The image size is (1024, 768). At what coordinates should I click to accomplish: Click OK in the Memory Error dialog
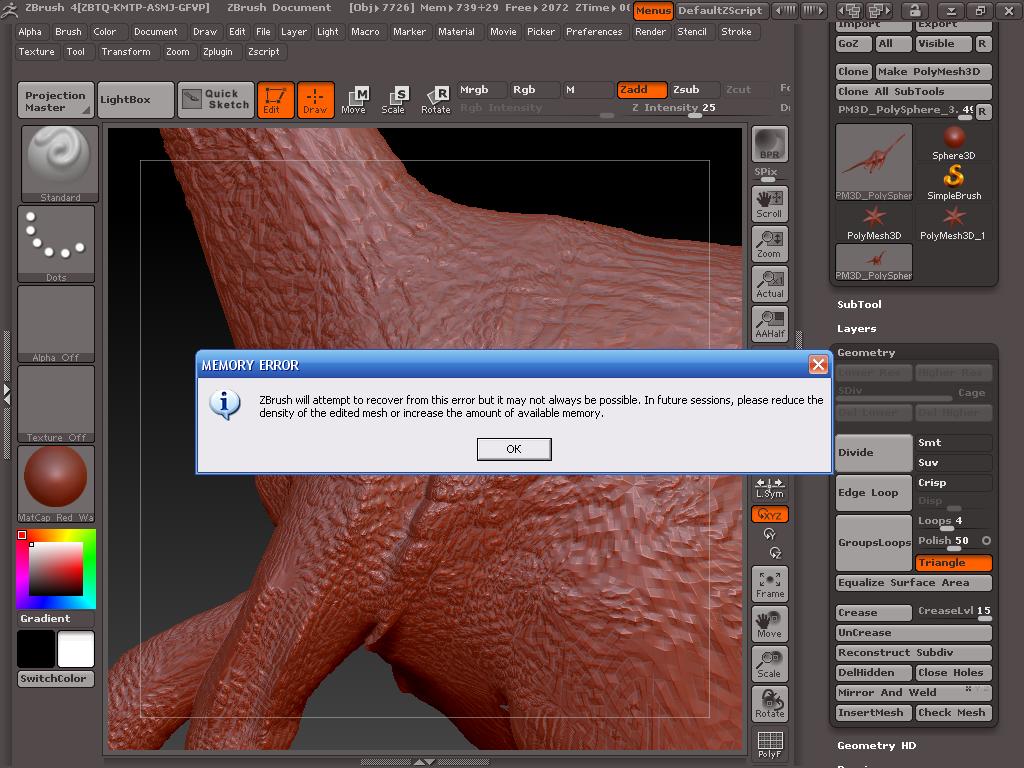[x=514, y=449]
